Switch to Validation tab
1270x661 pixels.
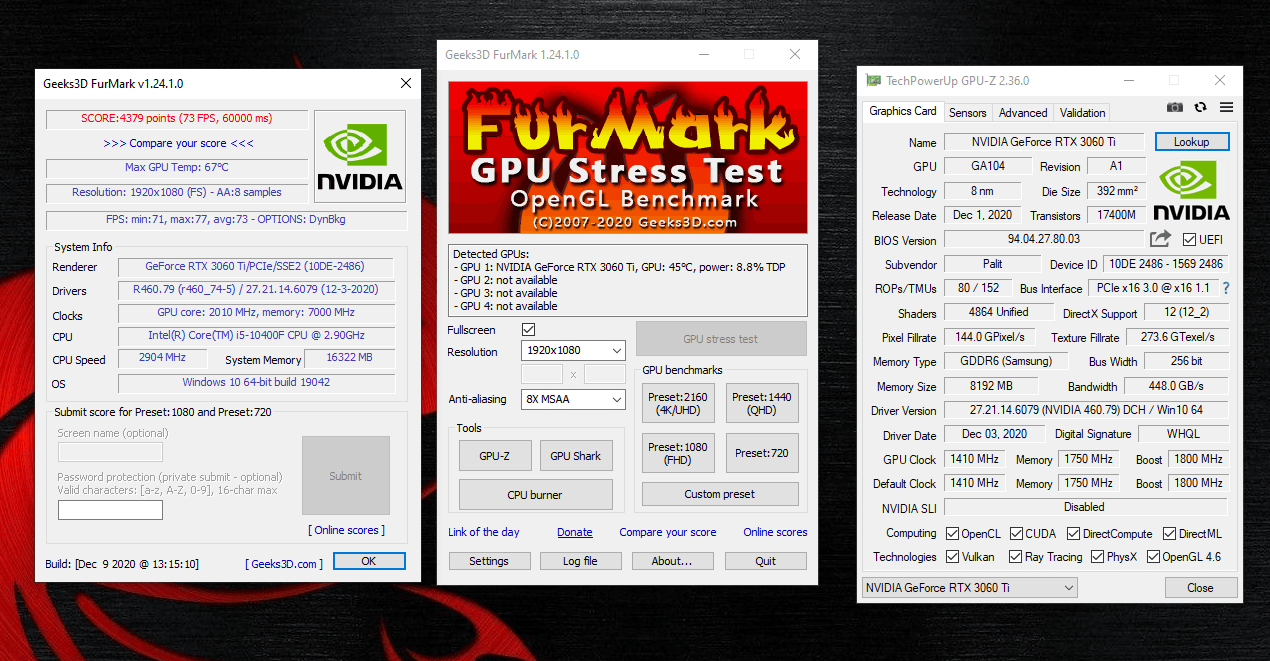tap(1082, 113)
